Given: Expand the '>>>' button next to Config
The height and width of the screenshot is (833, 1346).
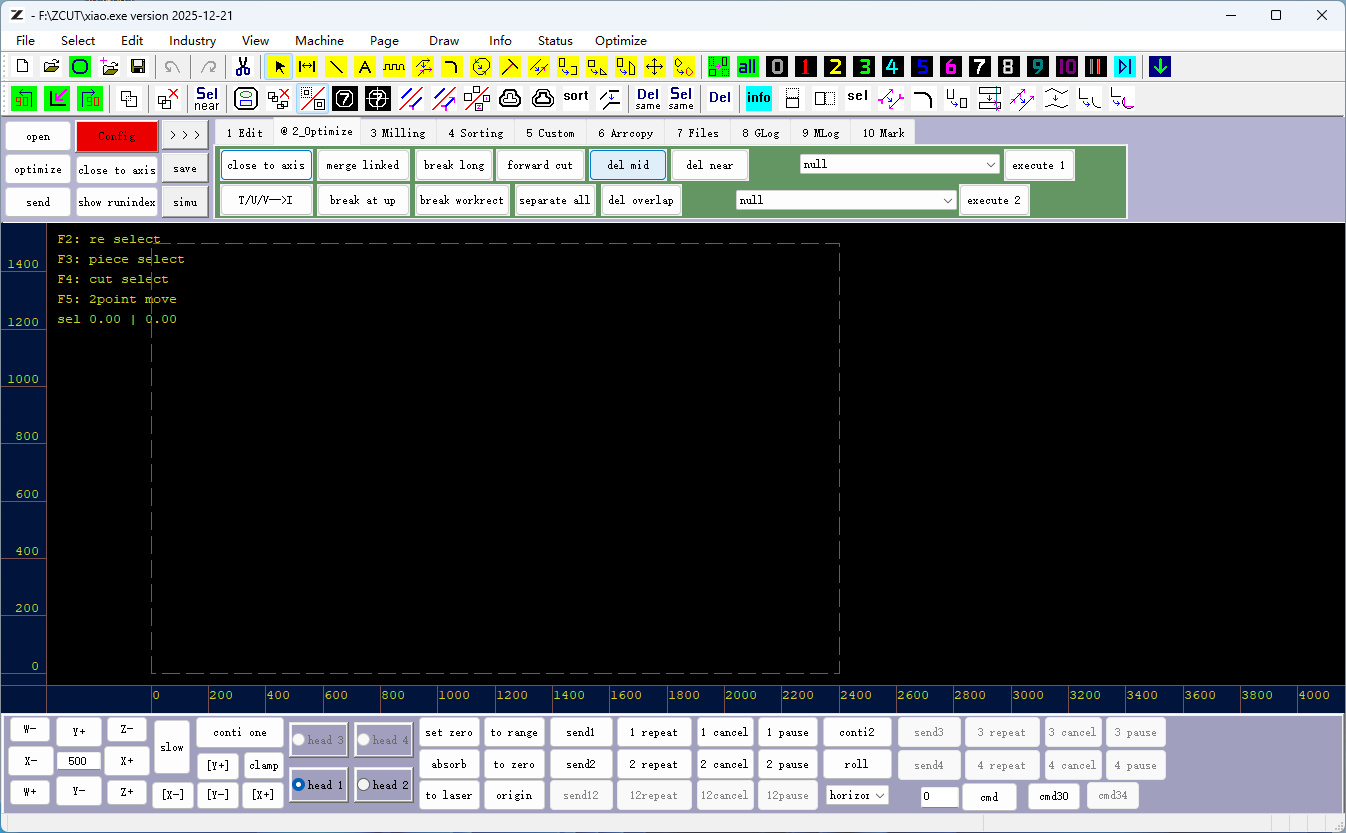Looking at the screenshot, I should (x=185, y=136).
